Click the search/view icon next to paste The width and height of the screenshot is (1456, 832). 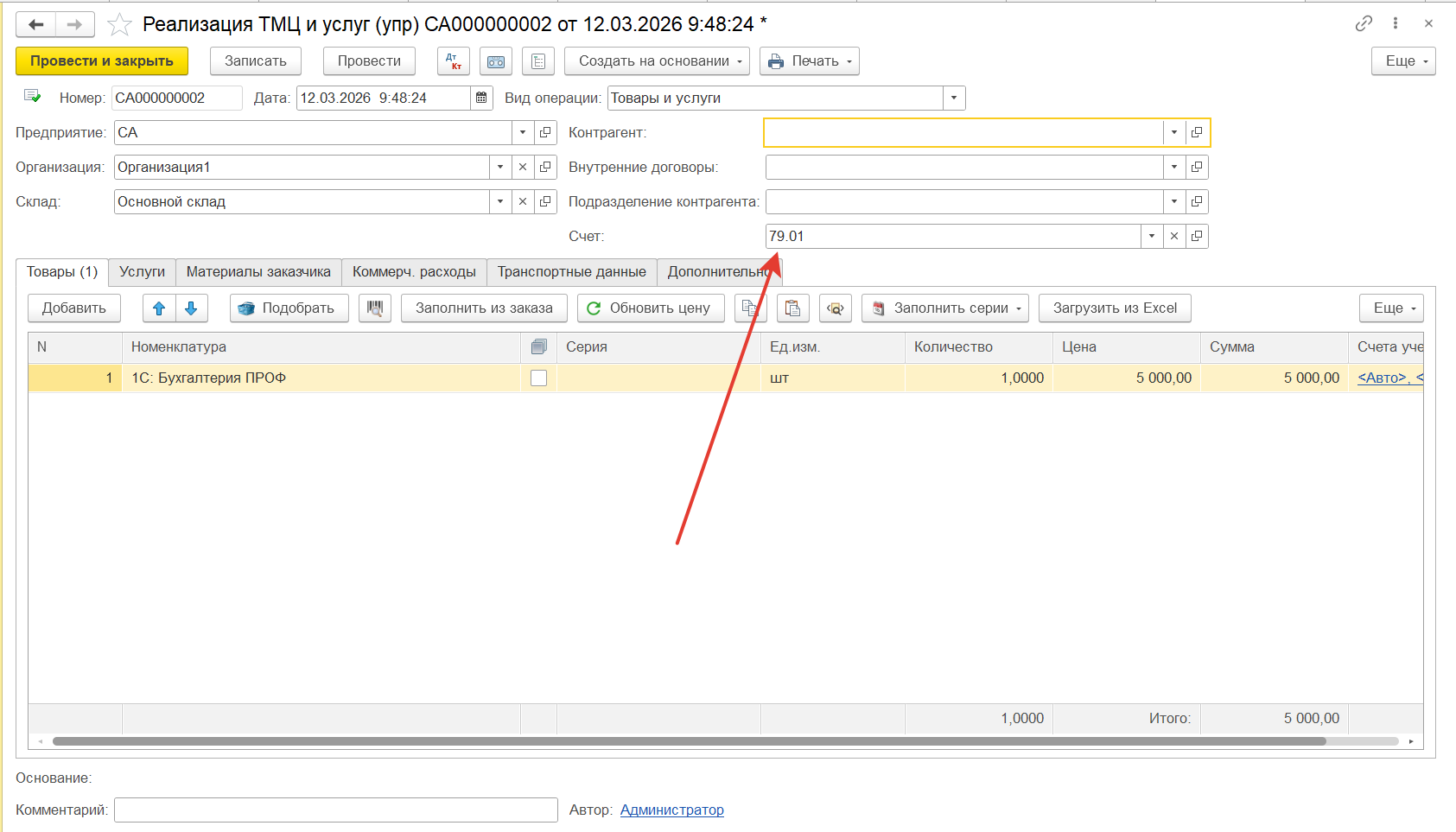point(835,308)
